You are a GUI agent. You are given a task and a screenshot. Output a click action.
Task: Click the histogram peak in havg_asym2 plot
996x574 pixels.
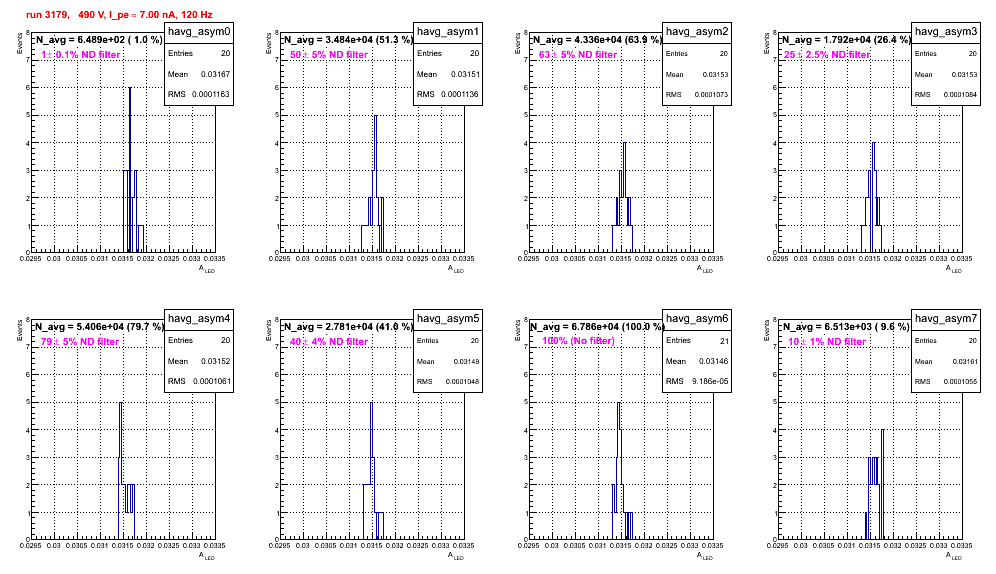[x=624, y=143]
